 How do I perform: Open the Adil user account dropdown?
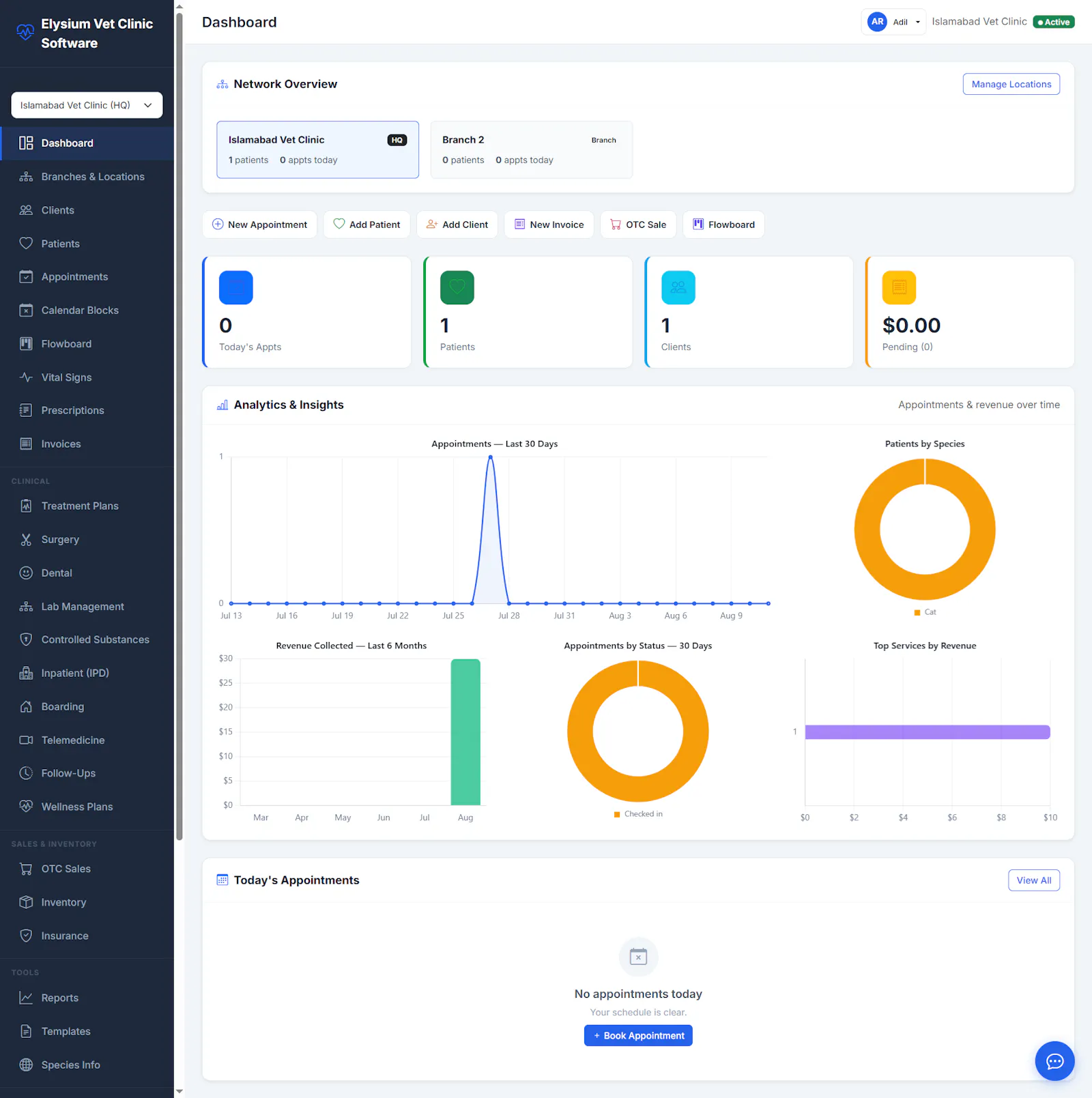tap(893, 22)
